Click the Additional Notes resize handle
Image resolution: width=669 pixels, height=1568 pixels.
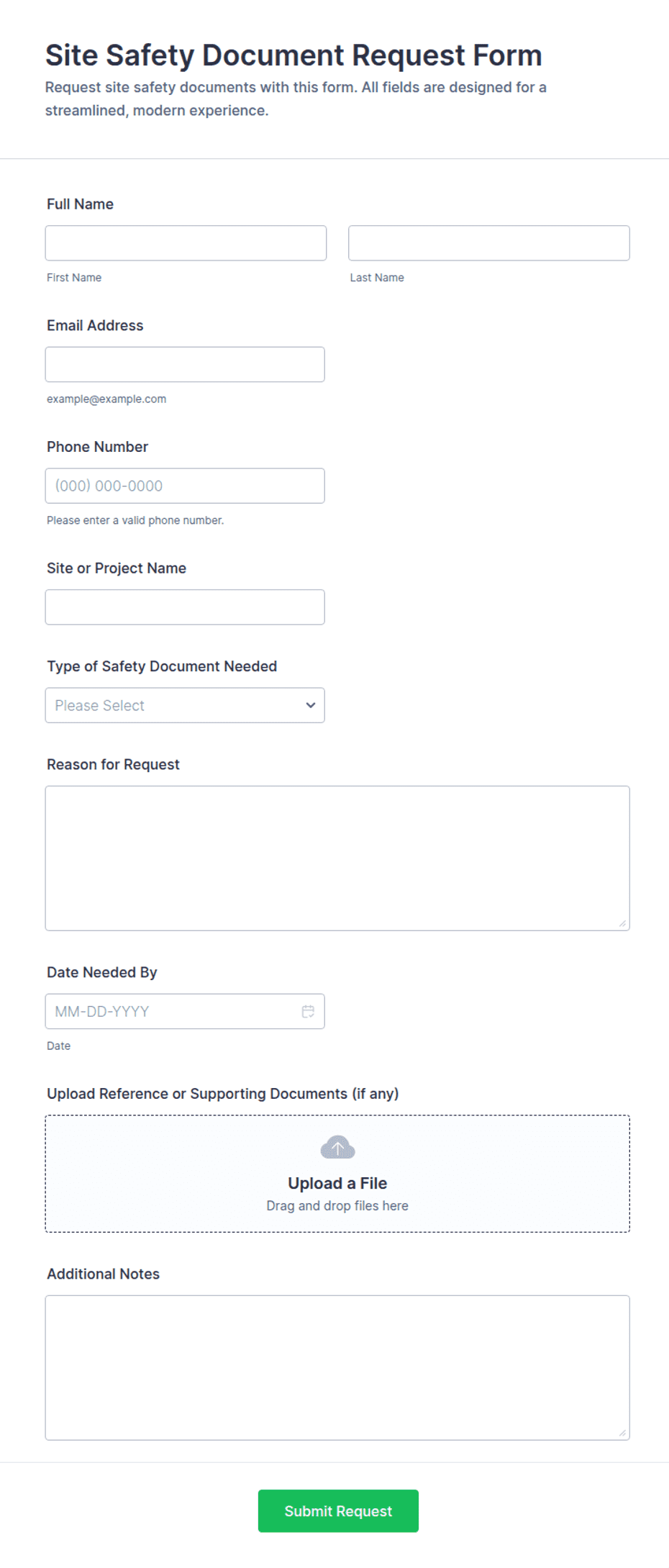click(622, 1433)
